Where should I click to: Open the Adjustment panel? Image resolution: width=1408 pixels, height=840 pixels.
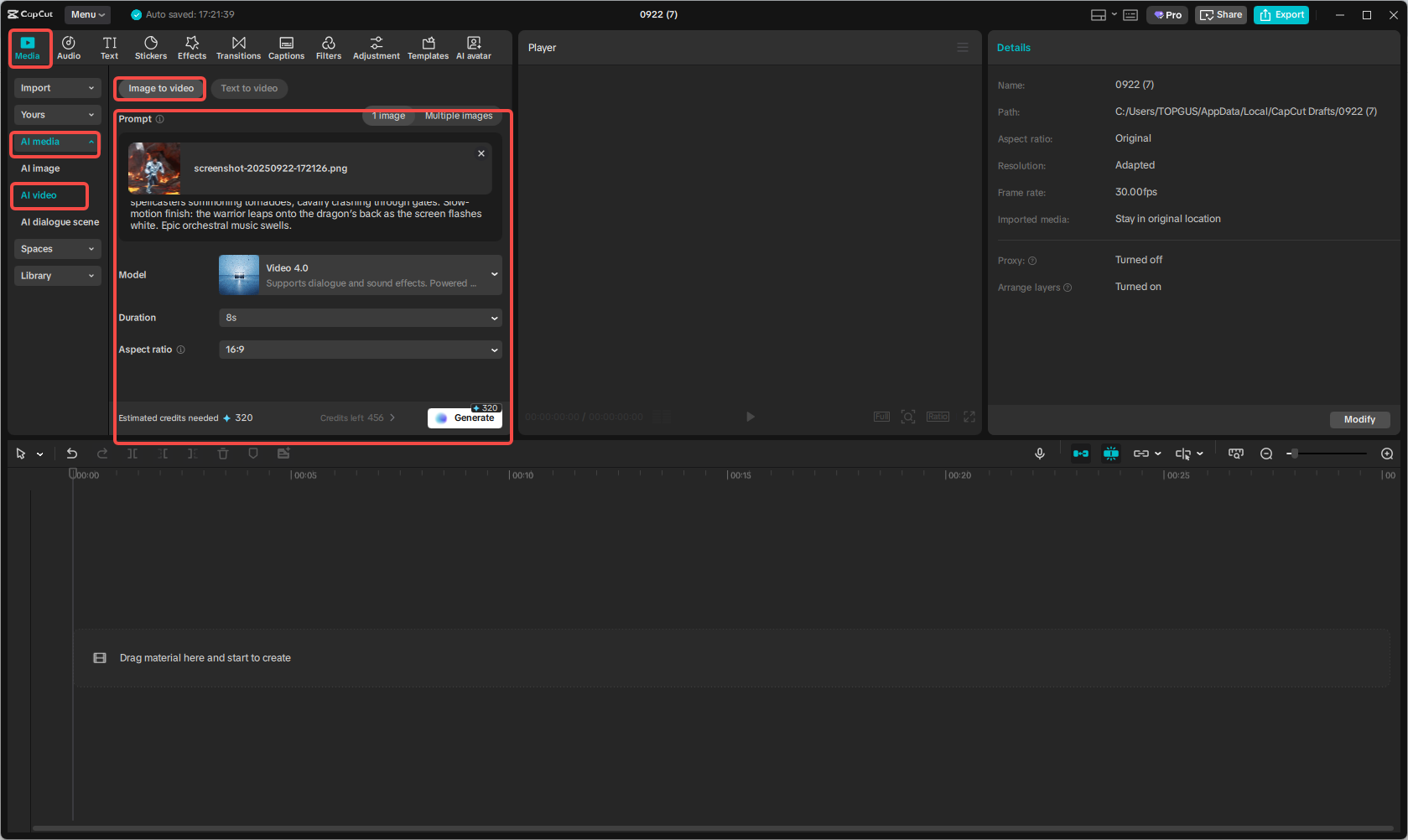point(377,48)
